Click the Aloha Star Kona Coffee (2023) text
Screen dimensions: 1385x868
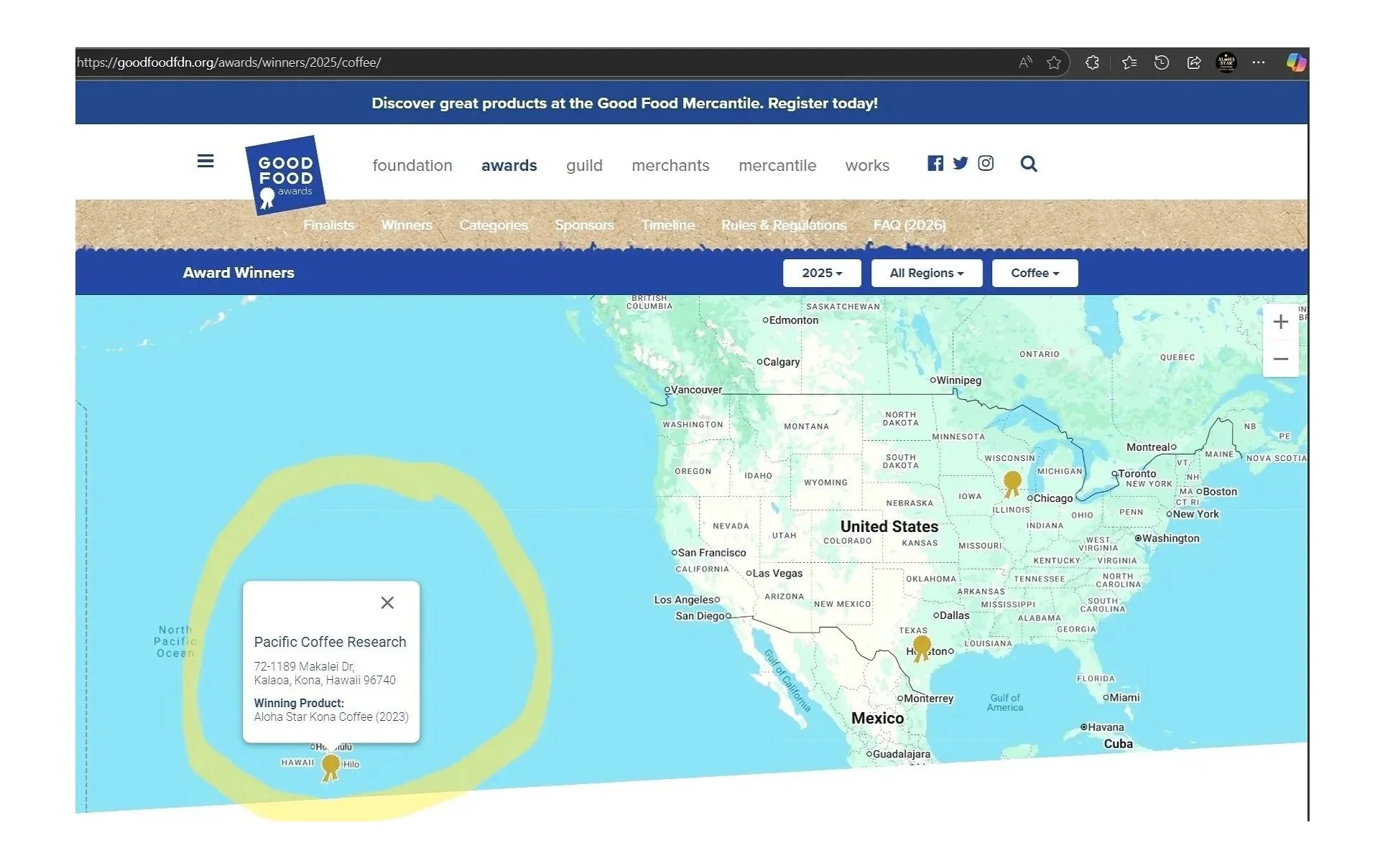331,717
